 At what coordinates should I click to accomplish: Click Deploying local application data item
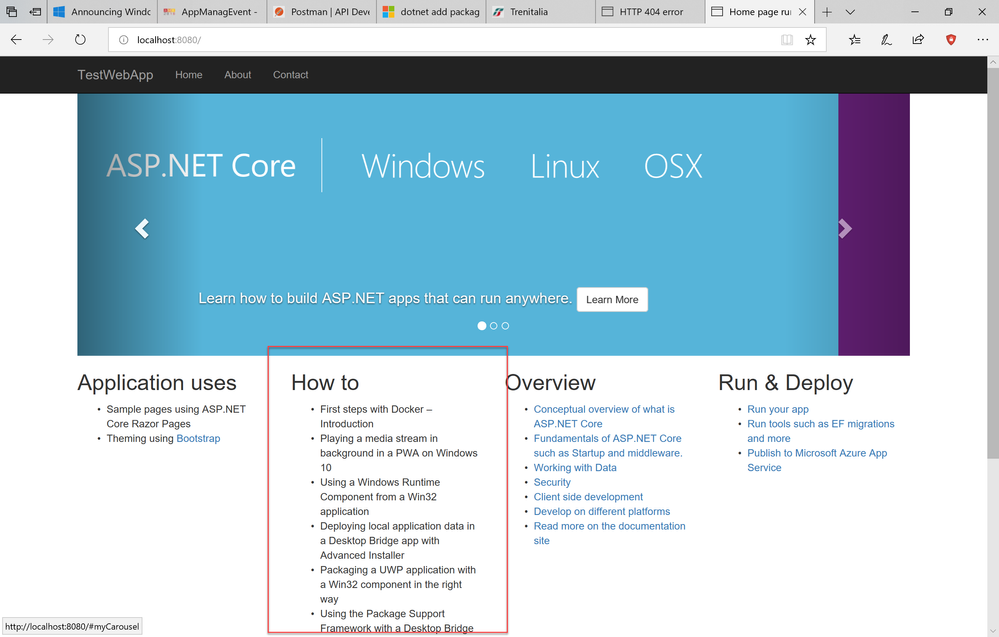click(397, 541)
